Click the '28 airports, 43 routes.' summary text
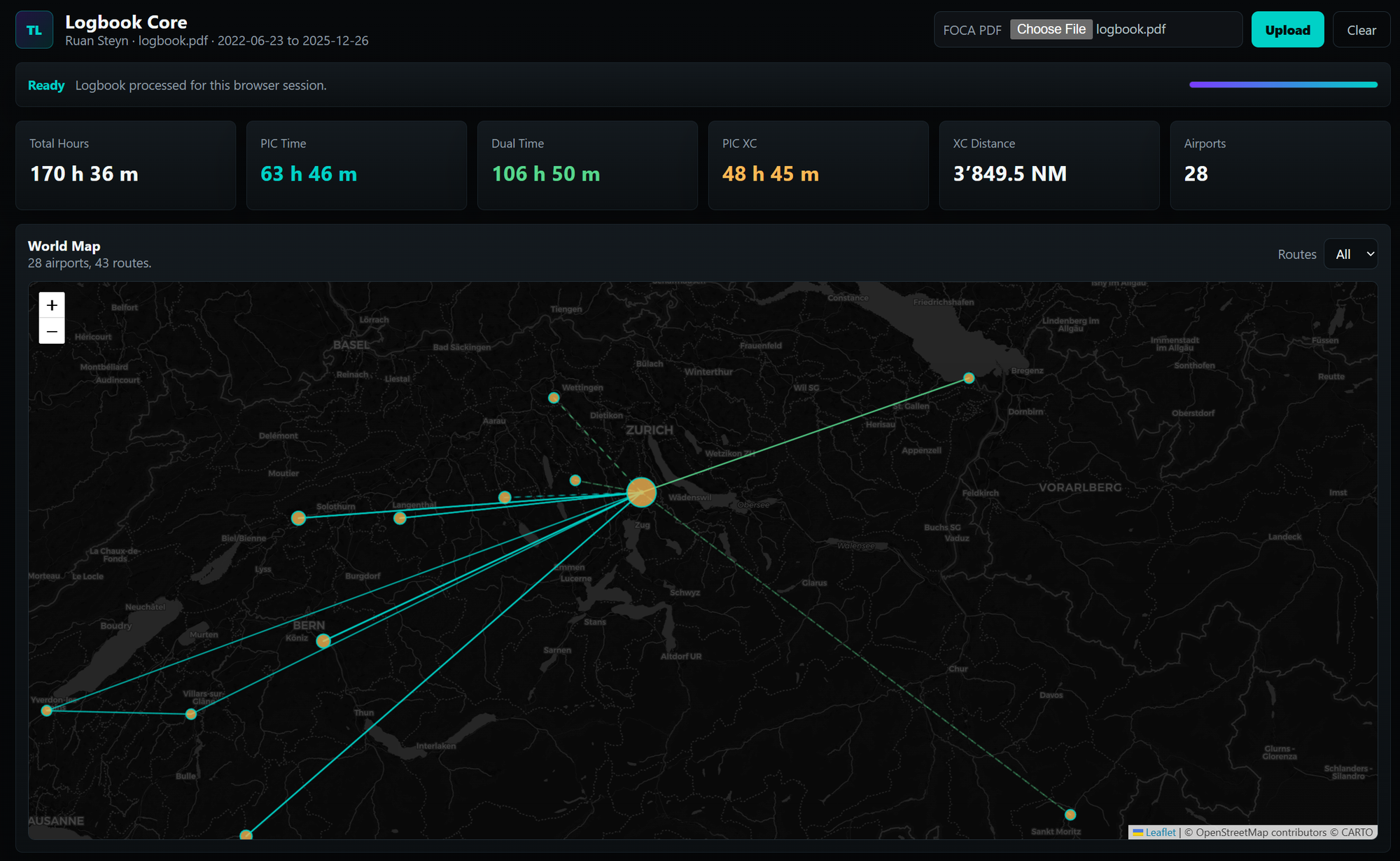This screenshot has height=861, width=1400. tap(90, 263)
